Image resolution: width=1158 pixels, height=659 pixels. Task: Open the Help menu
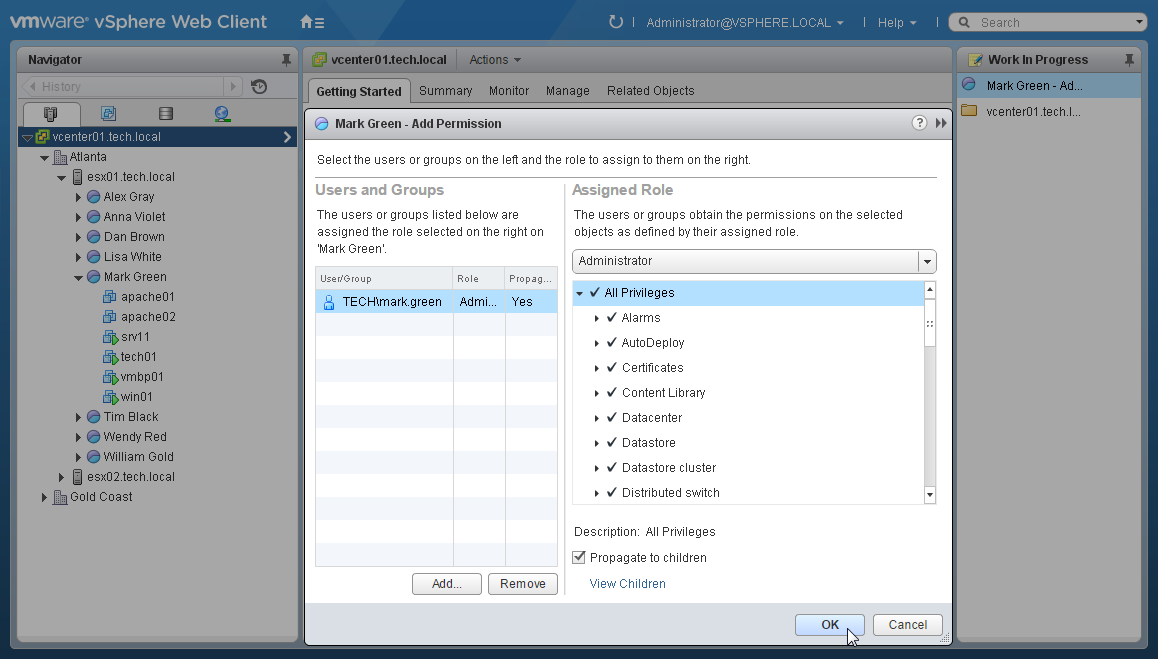897,23
